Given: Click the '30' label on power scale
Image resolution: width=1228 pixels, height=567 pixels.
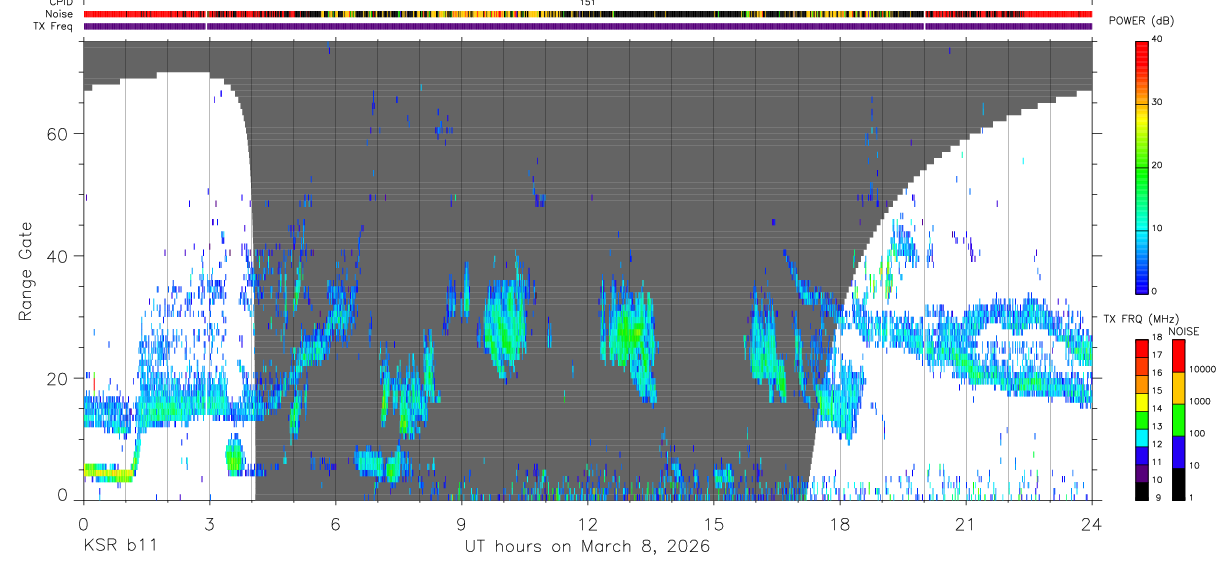Looking at the screenshot, I should click(1157, 102).
